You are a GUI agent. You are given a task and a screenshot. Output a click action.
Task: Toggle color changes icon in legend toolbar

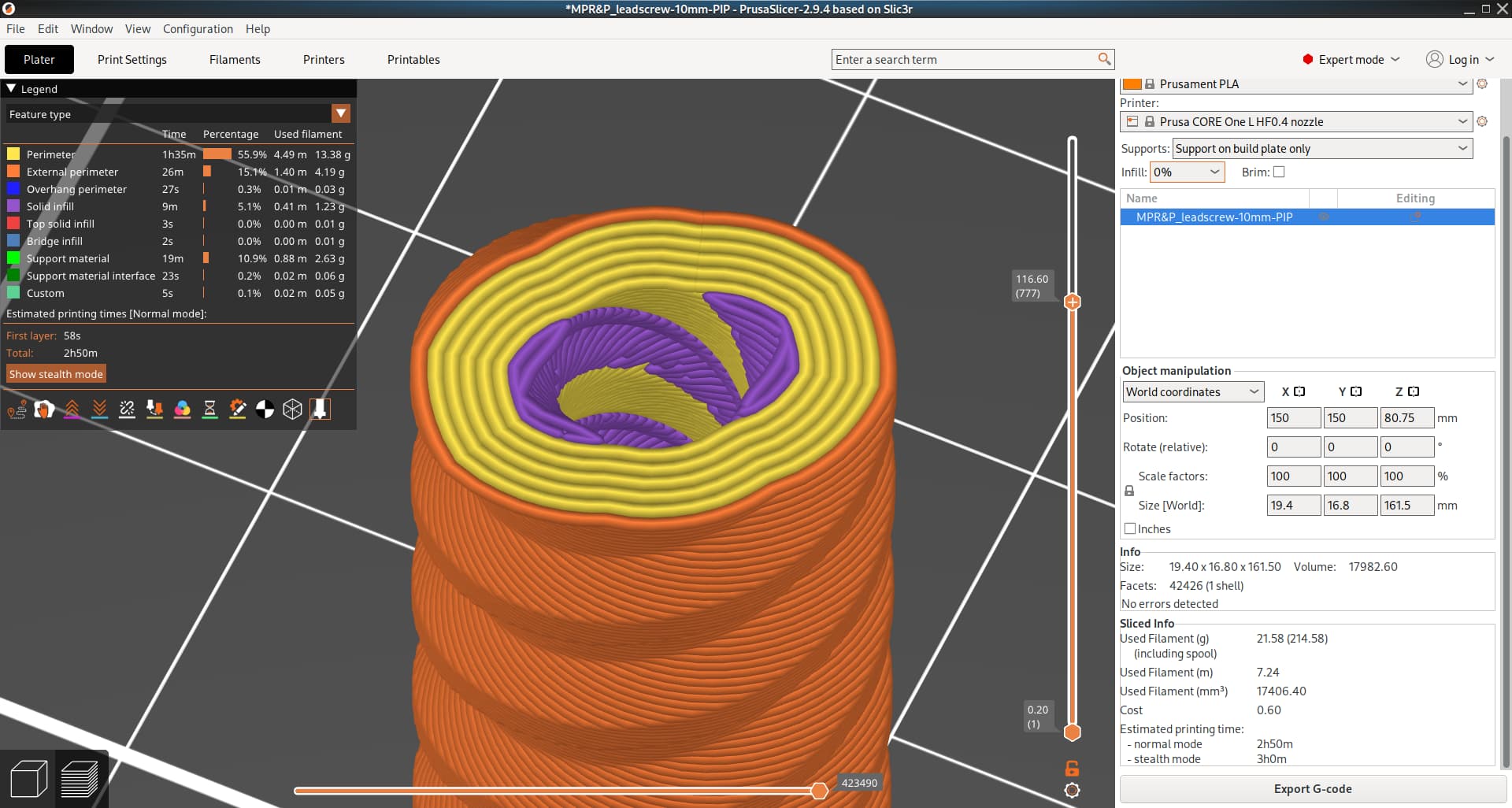(182, 410)
